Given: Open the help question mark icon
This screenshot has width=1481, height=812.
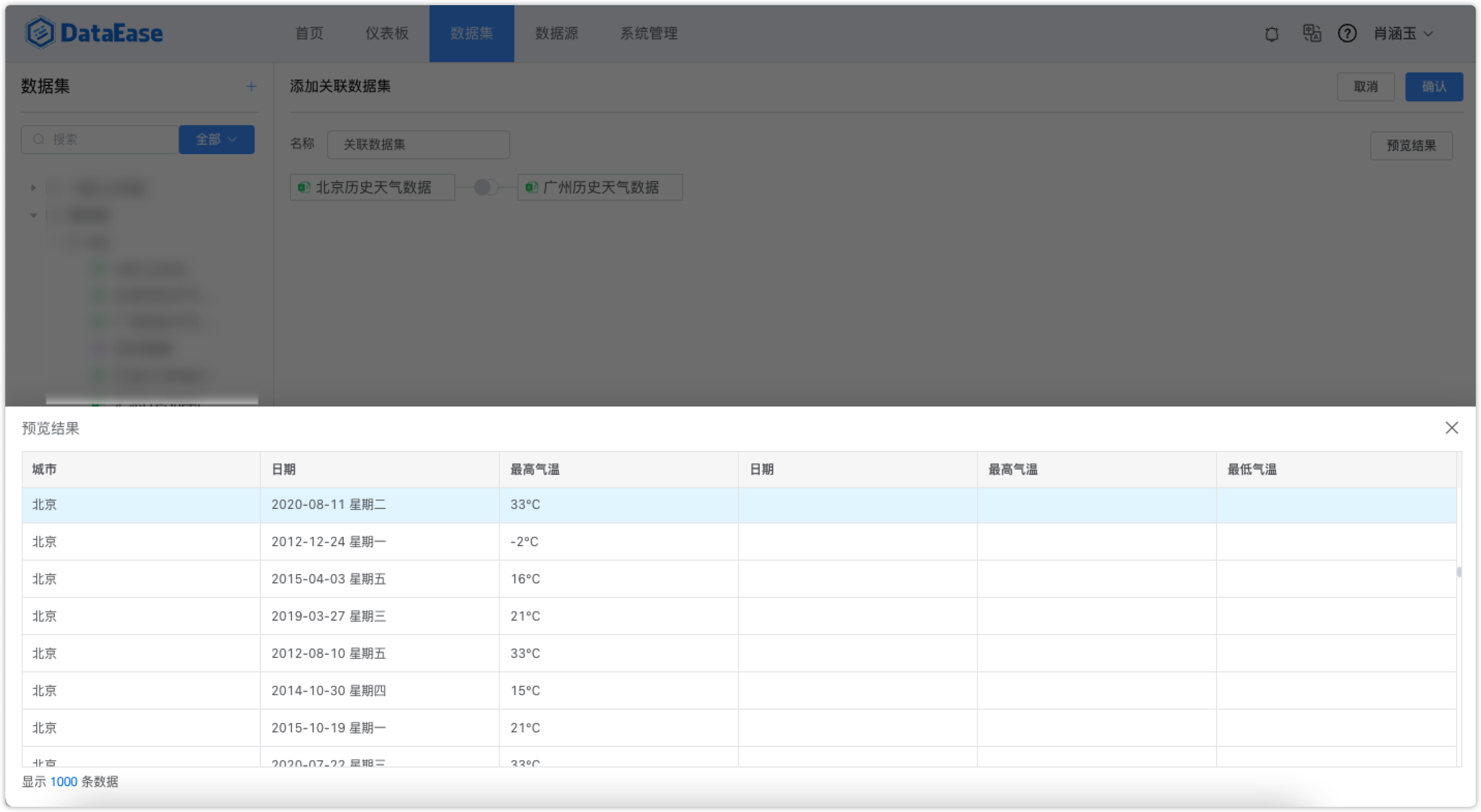Looking at the screenshot, I should point(1347,33).
